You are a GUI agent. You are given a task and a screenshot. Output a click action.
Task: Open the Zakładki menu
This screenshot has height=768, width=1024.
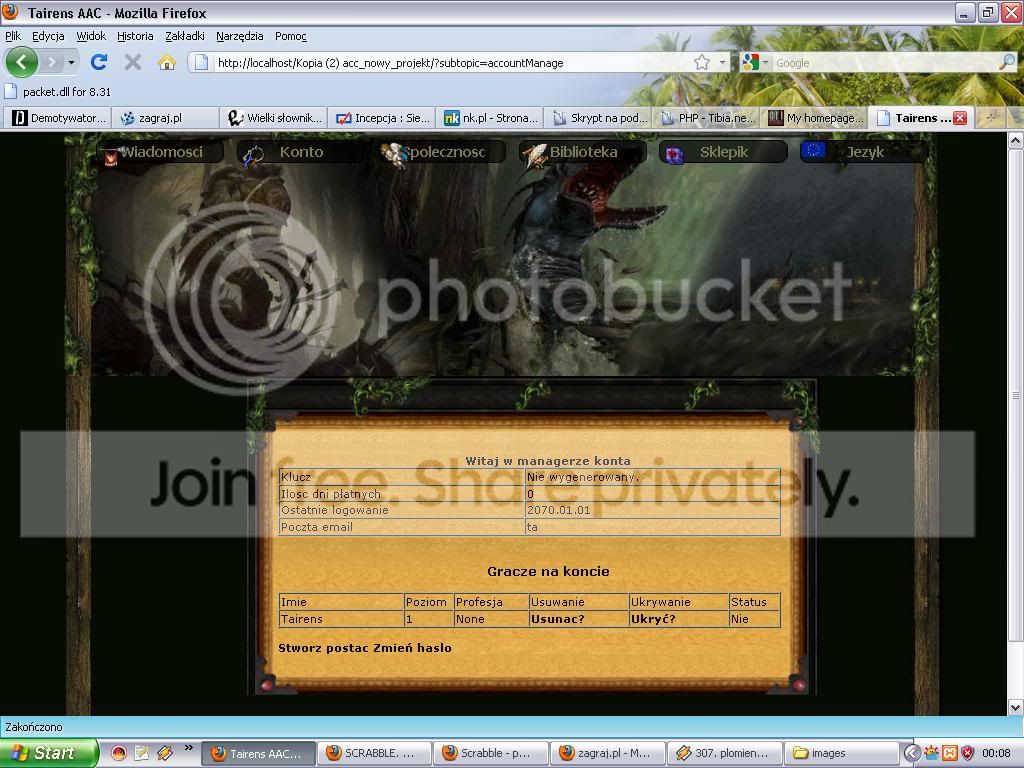[x=185, y=36]
